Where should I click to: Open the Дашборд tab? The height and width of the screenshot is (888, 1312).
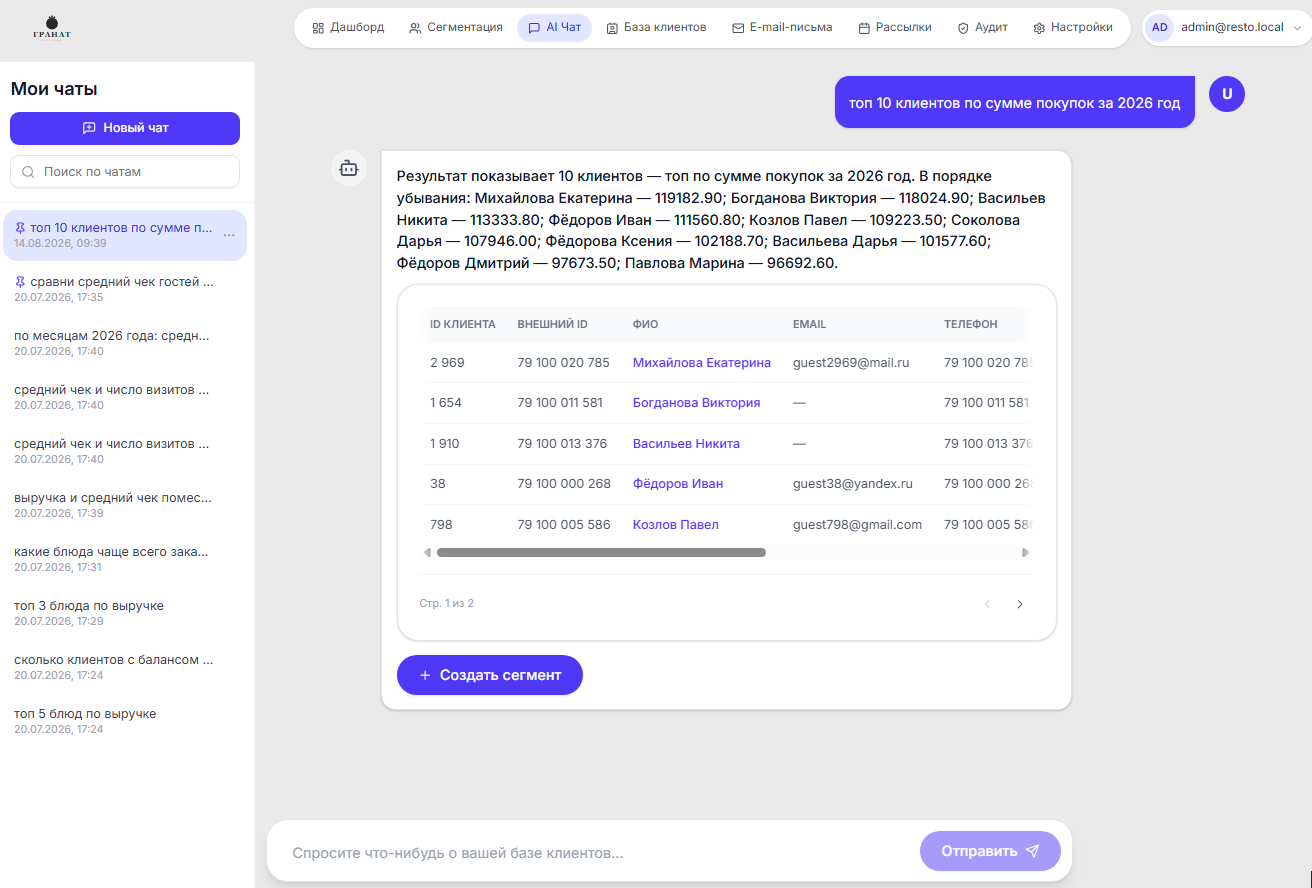pyautogui.click(x=348, y=28)
